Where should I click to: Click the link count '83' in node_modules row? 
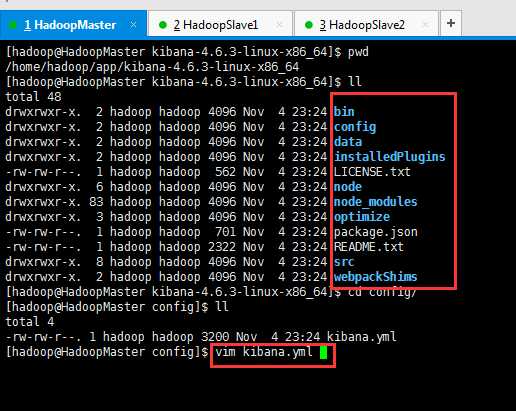pos(96,202)
